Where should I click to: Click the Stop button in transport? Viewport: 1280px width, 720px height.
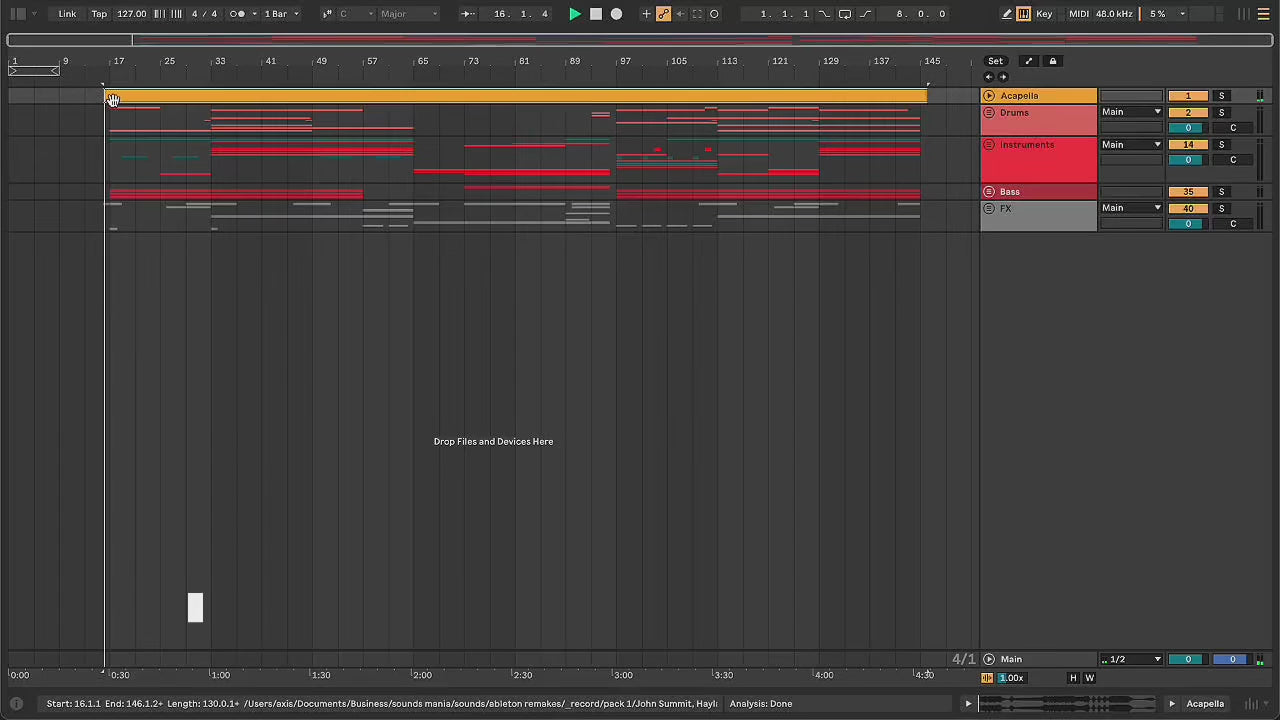click(596, 14)
